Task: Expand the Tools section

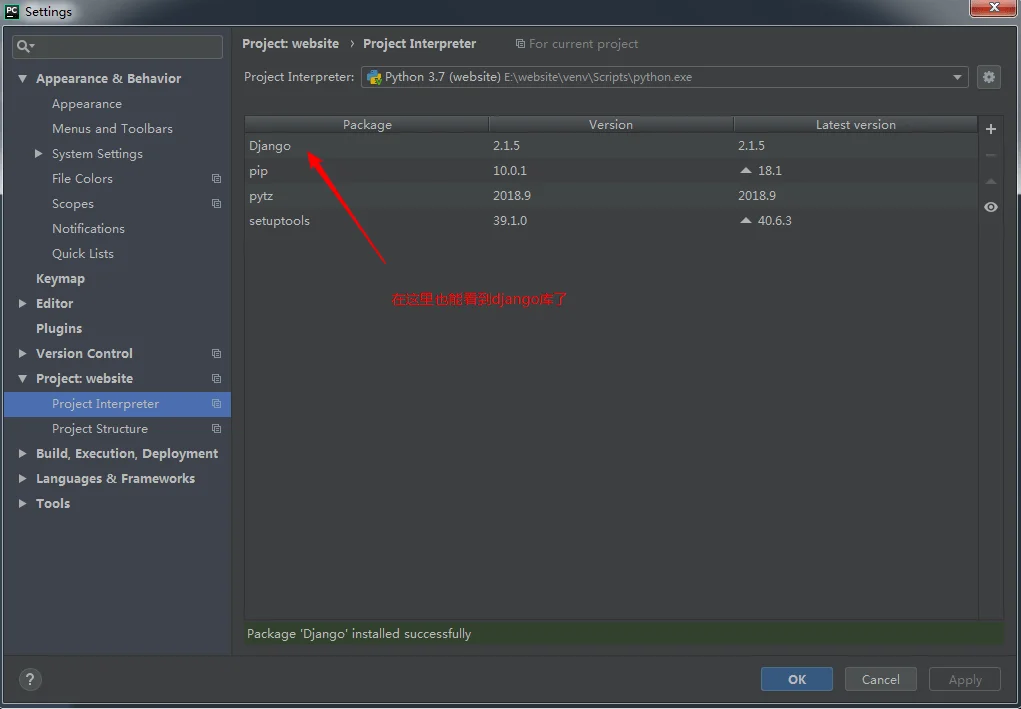Action: point(22,503)
